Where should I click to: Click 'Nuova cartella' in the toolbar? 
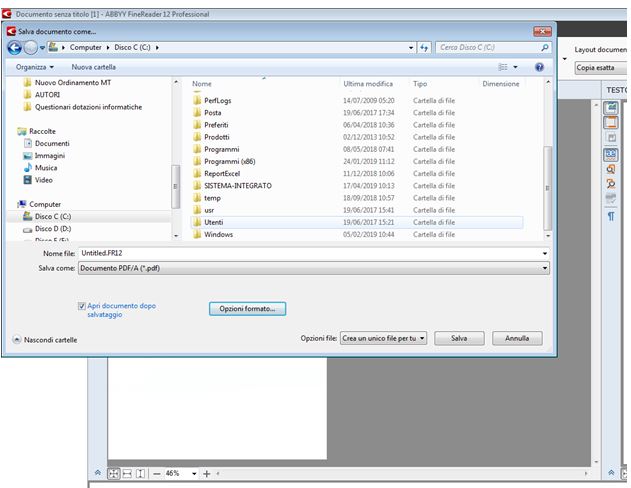pyautogui.click(x=92, y=67)
